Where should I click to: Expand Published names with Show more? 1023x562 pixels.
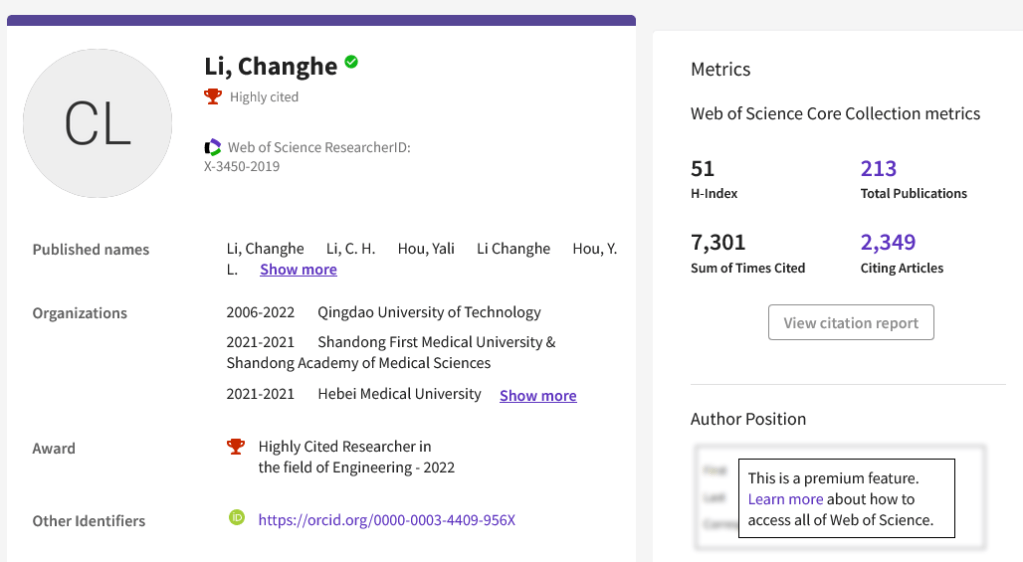tap(298, 270)
